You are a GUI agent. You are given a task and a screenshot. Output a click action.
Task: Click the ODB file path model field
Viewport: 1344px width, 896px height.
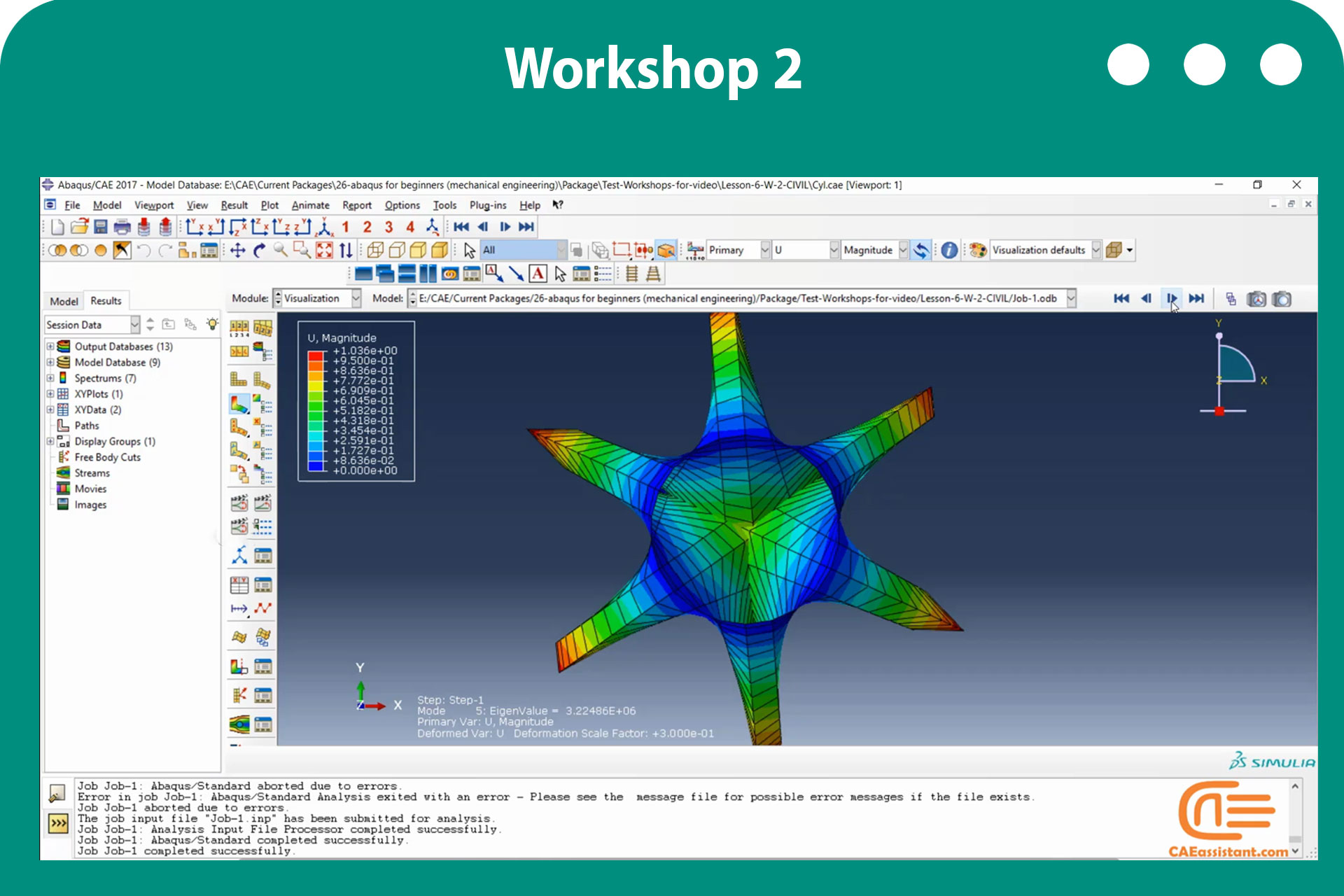742,298
